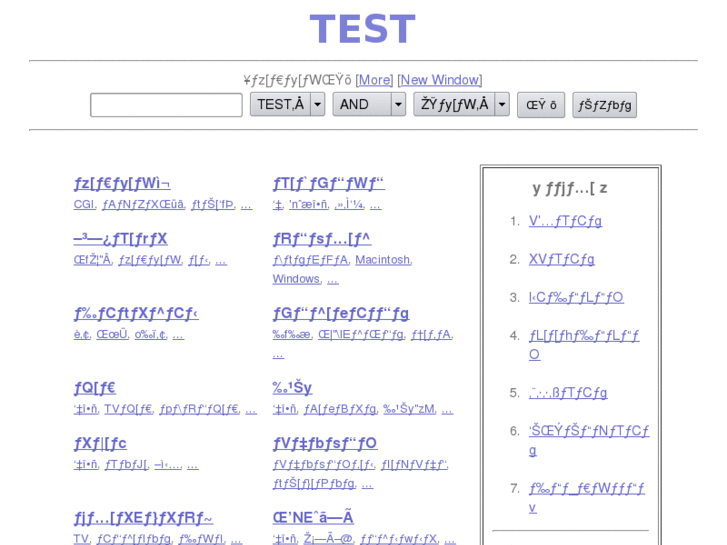Open the ‰¹Šy category heading
This screenshot has width=727, height=545.
[292, 388]
